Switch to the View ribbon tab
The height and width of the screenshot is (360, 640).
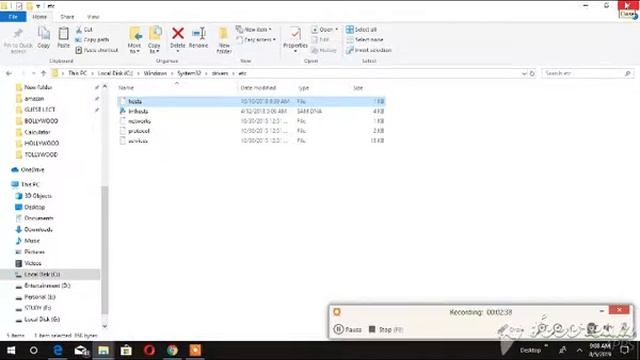click(93, 17)
